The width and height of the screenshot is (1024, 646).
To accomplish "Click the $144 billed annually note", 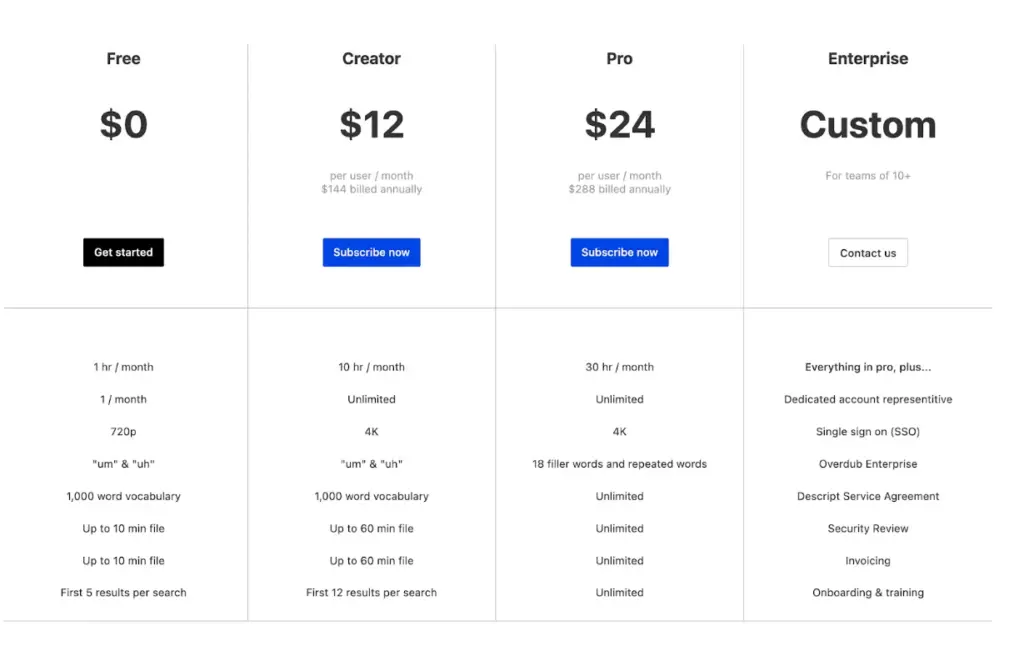I will [371, 189].
